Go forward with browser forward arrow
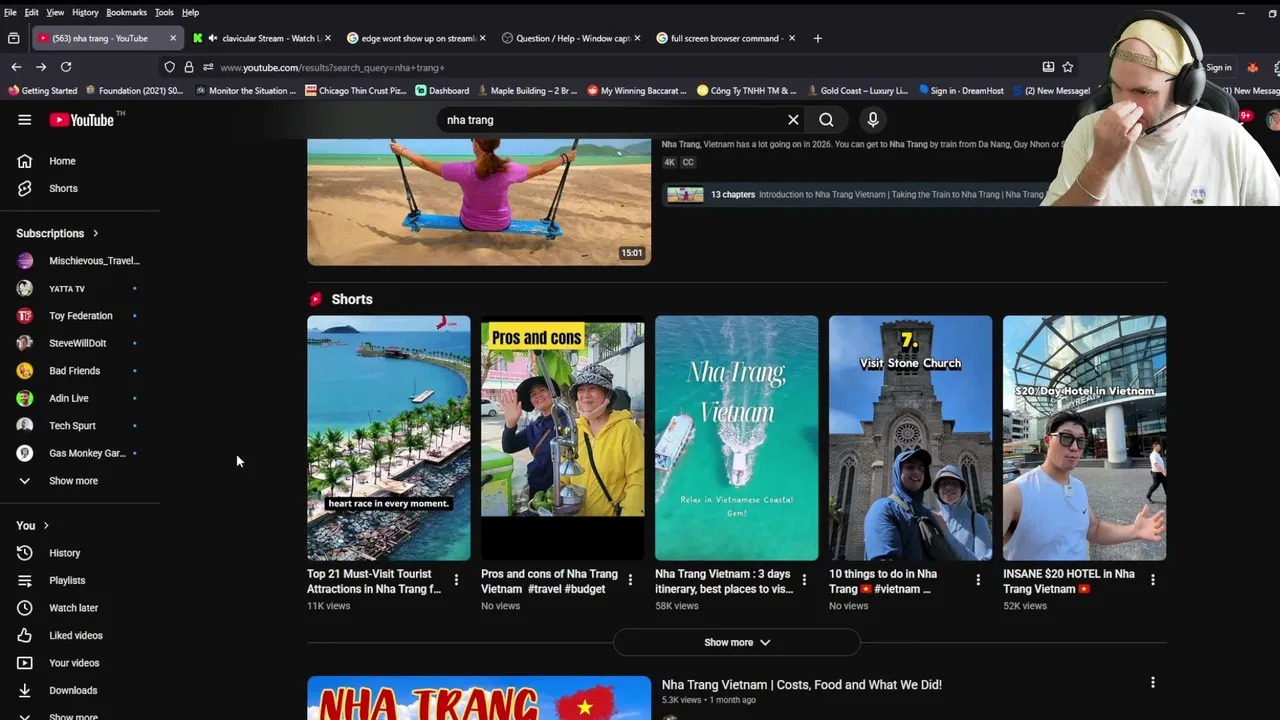This screenshot has width=1280, height=720. pyautogui.click(x=41, y=67)
